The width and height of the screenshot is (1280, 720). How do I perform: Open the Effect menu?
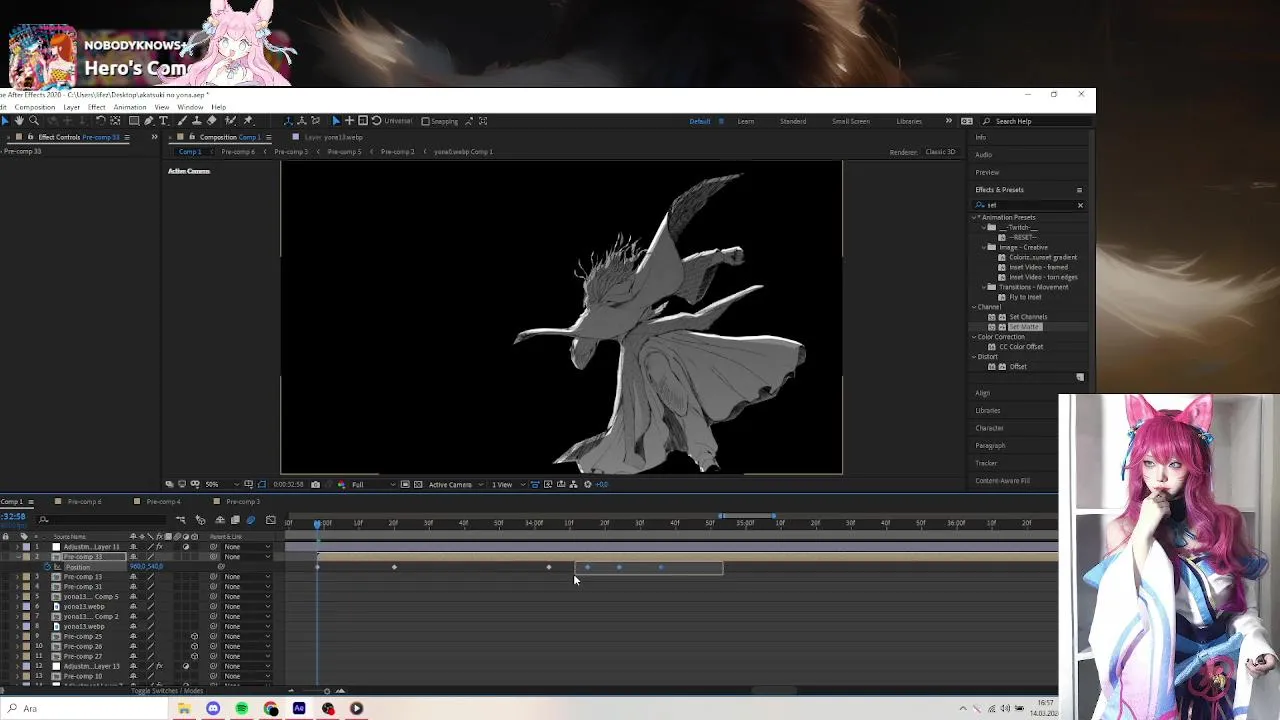tap(97, 107)
